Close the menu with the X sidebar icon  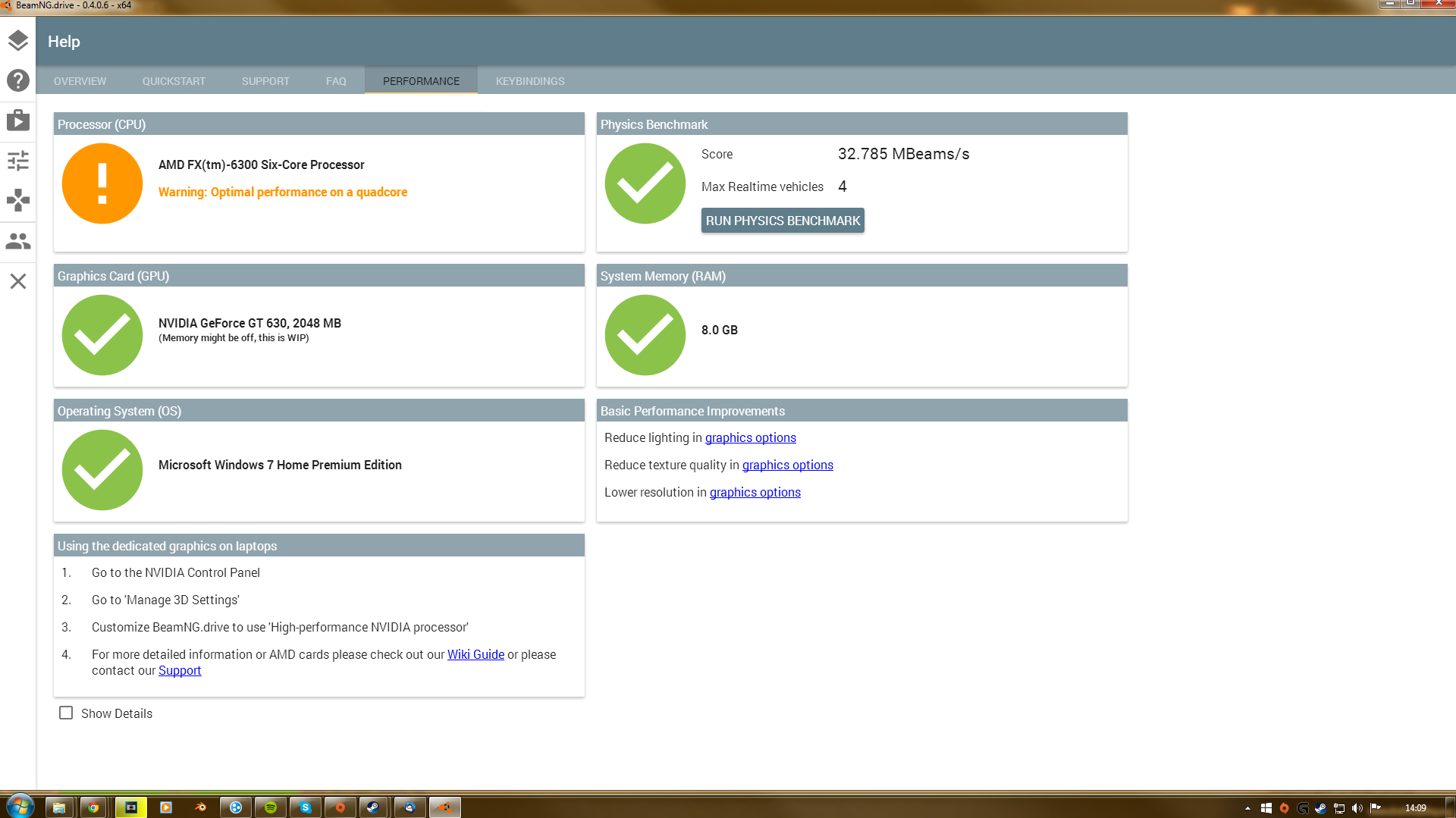point(18,281)
